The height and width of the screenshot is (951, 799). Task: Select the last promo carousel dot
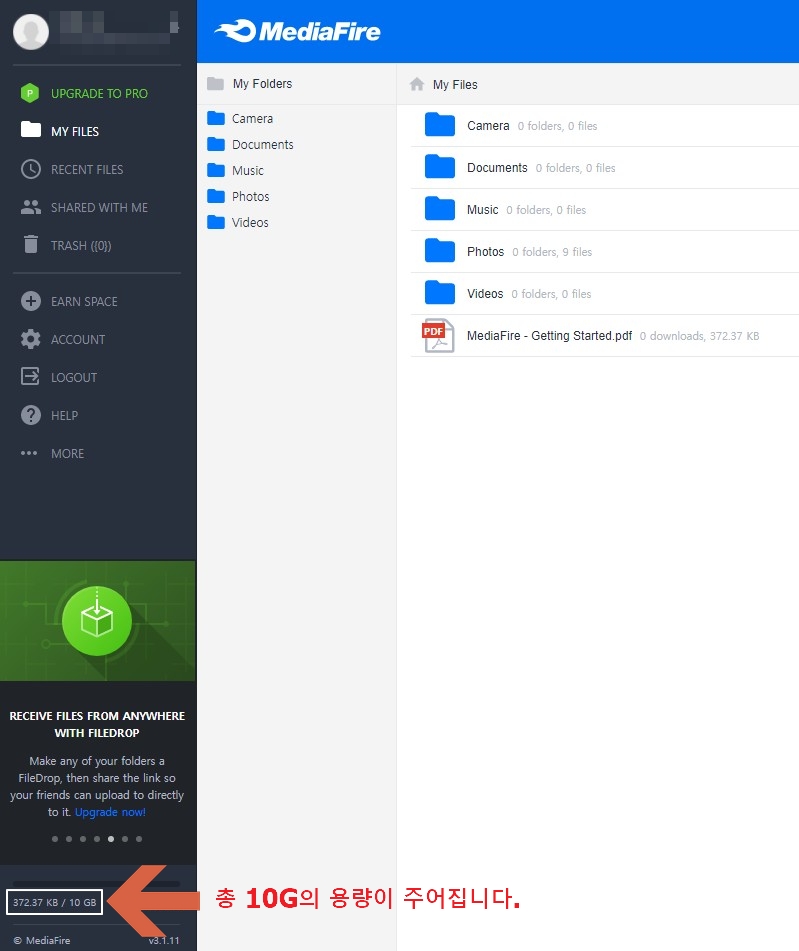139,839
